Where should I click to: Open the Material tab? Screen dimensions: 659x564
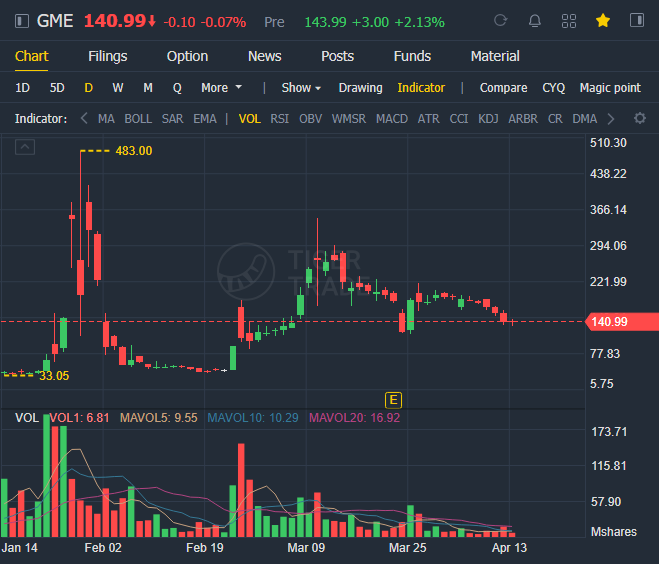495,56
